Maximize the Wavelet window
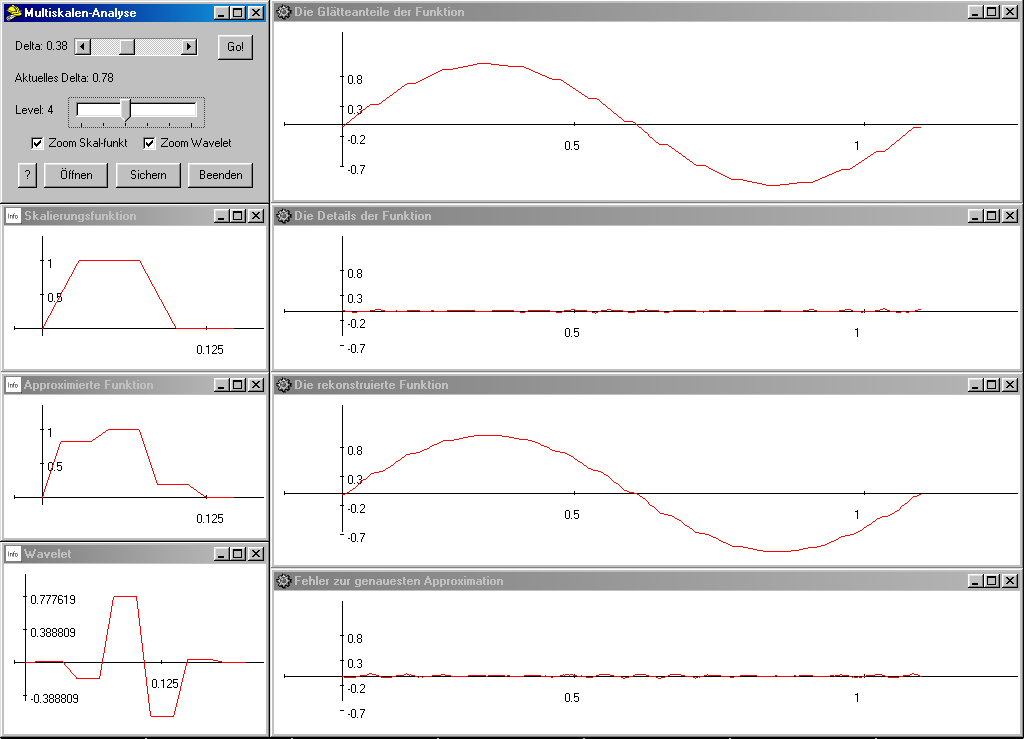1024x739 pixels. coord(238,554)
